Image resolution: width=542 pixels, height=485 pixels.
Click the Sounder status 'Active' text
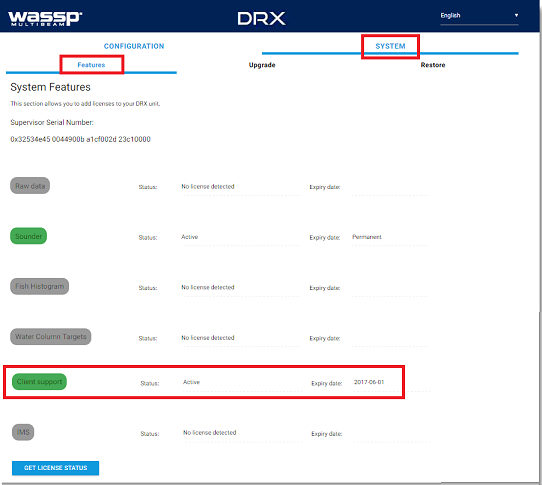(189, 237)
